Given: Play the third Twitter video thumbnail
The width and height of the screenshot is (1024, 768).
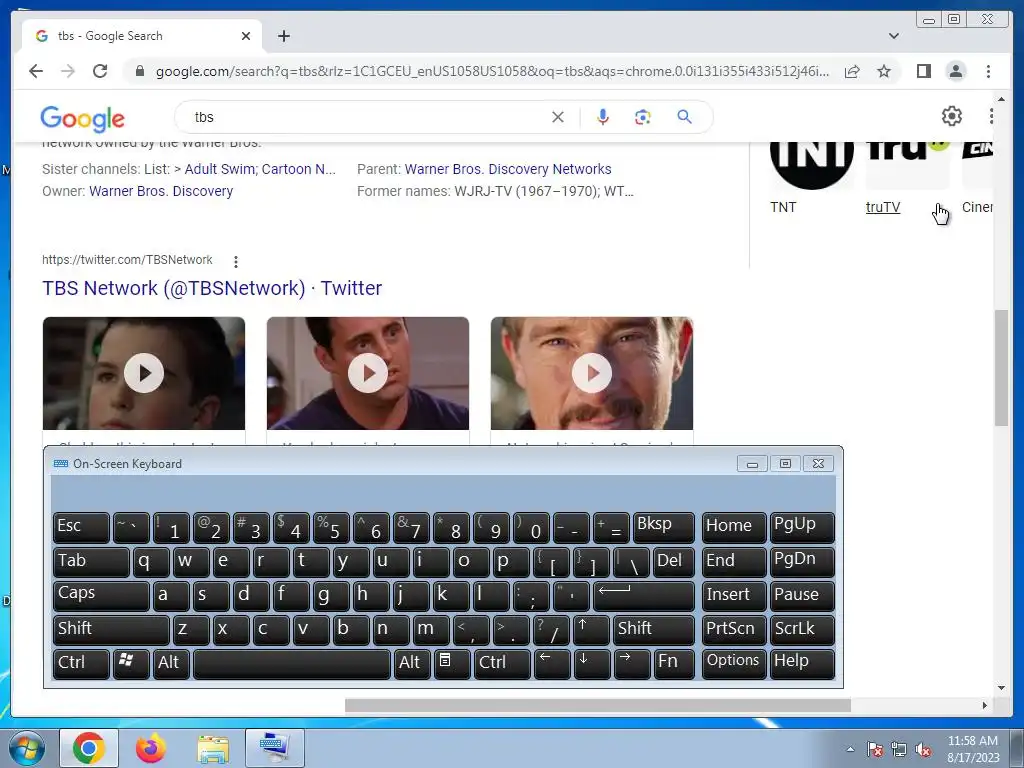Looking at the screenshot, I should 592,373.
